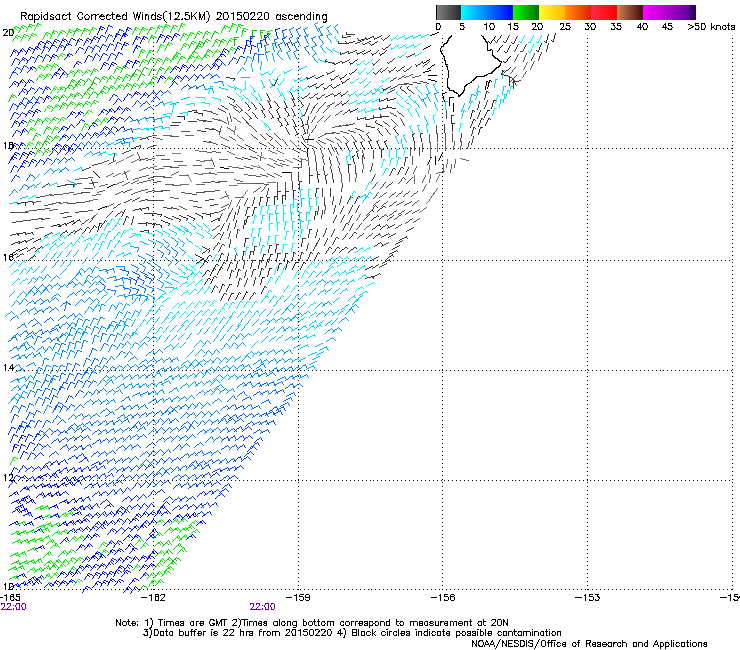Click the '>50 knots' legend label
This screenshot has height=650, width=740.
(711, 27)
